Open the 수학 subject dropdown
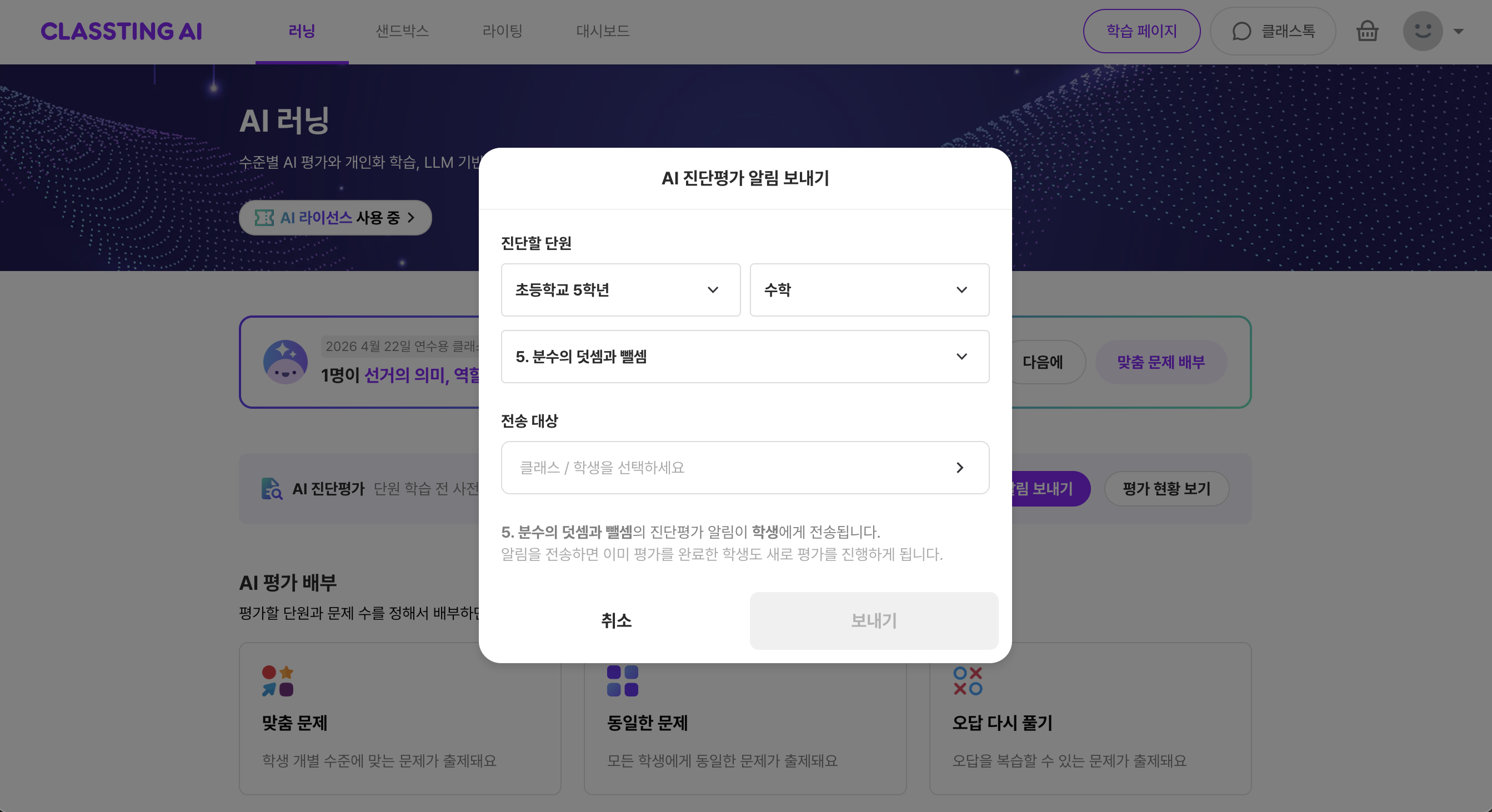1492x812 pixels. coord(869,289)
